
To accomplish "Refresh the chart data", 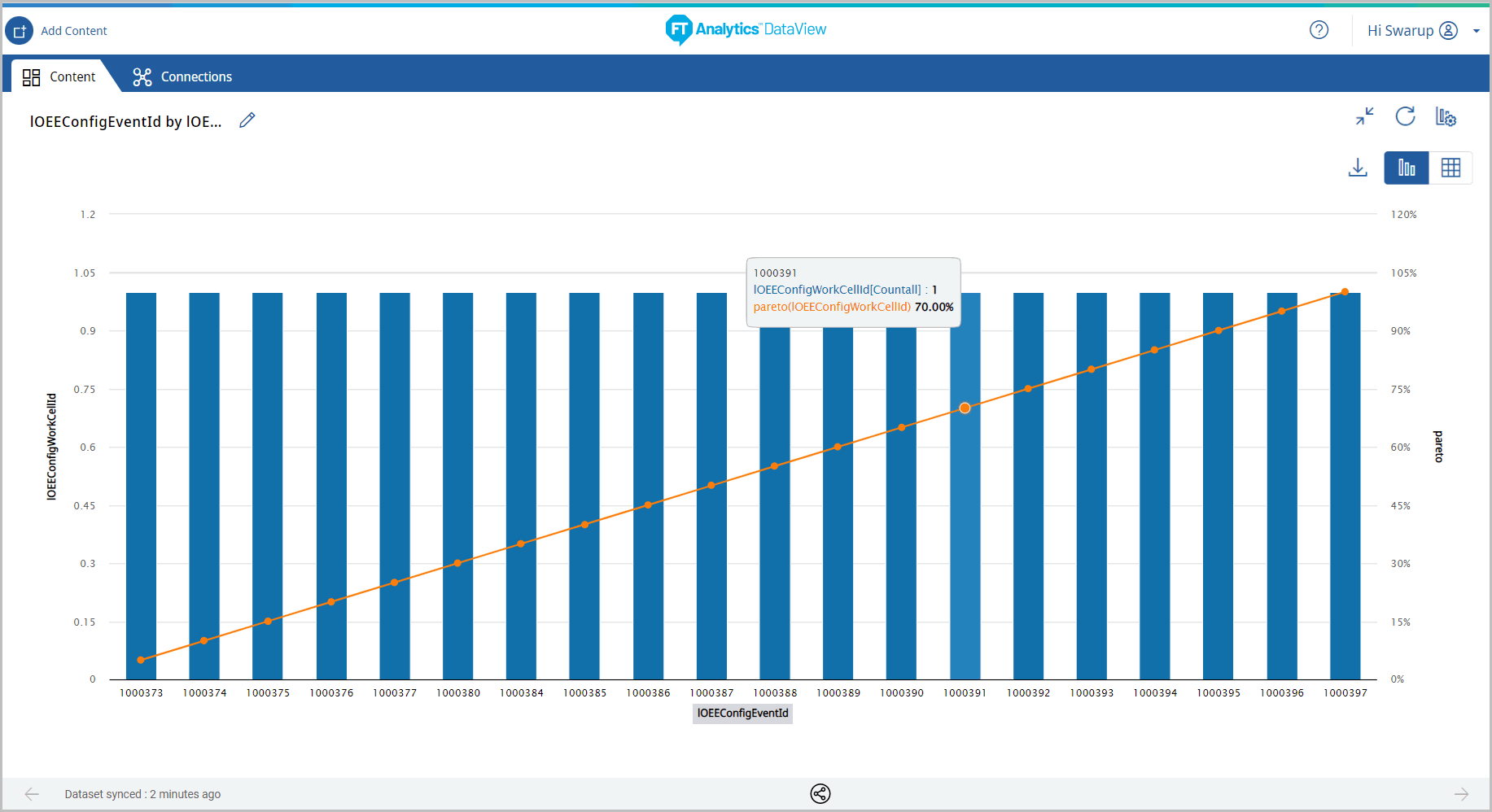I will [1406, 116].
